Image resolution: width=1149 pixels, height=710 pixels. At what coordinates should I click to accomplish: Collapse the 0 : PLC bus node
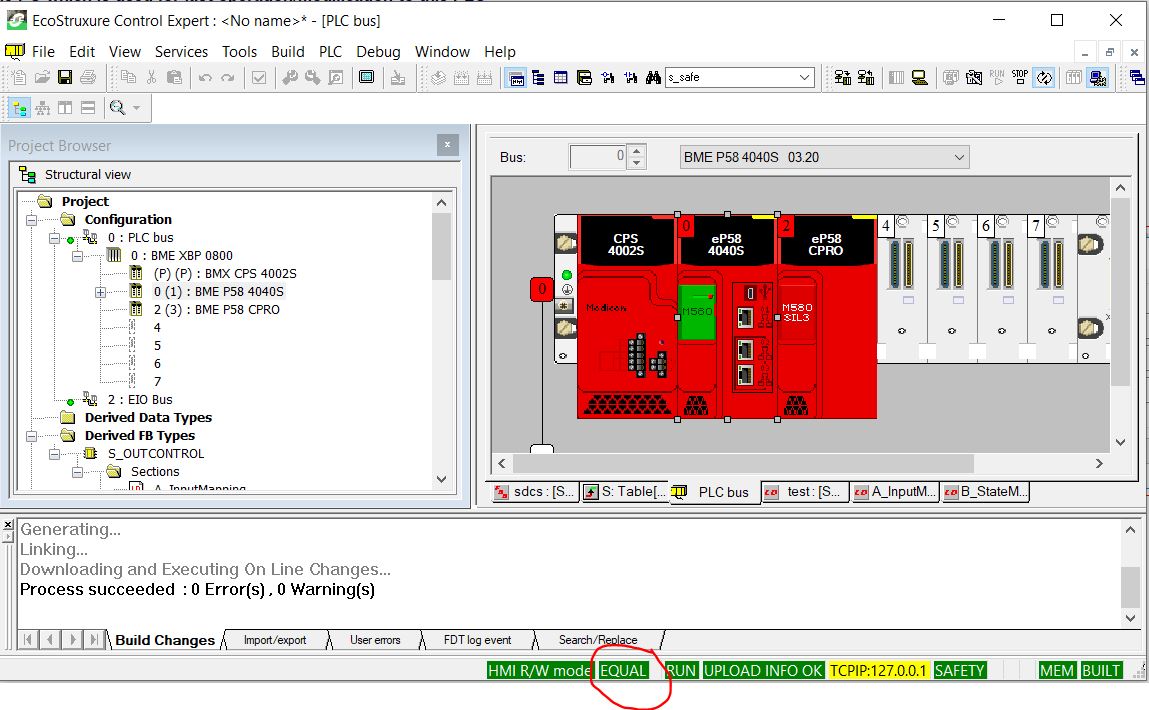point(54,237)
